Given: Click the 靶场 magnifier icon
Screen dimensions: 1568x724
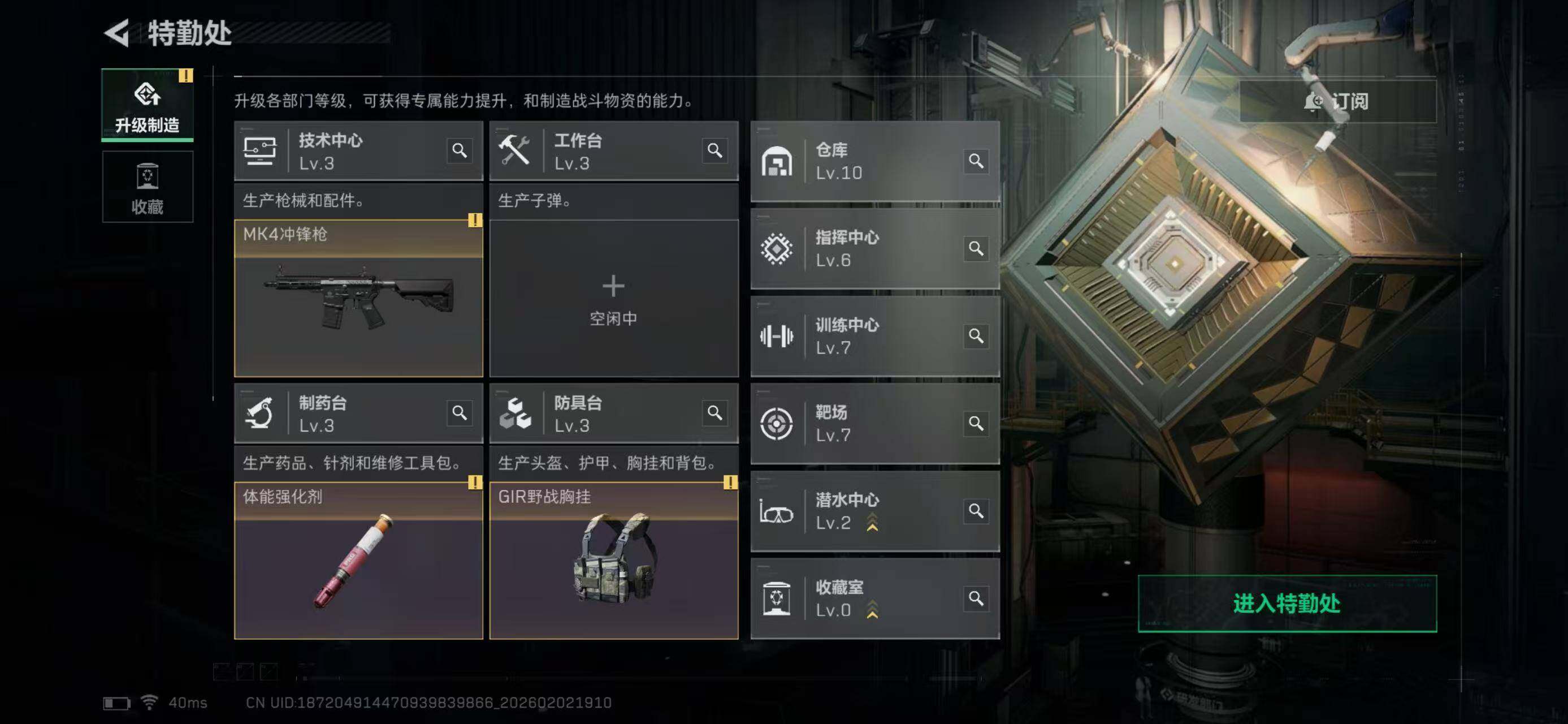Looking at the screenshot, I should [x=976, y=423].
